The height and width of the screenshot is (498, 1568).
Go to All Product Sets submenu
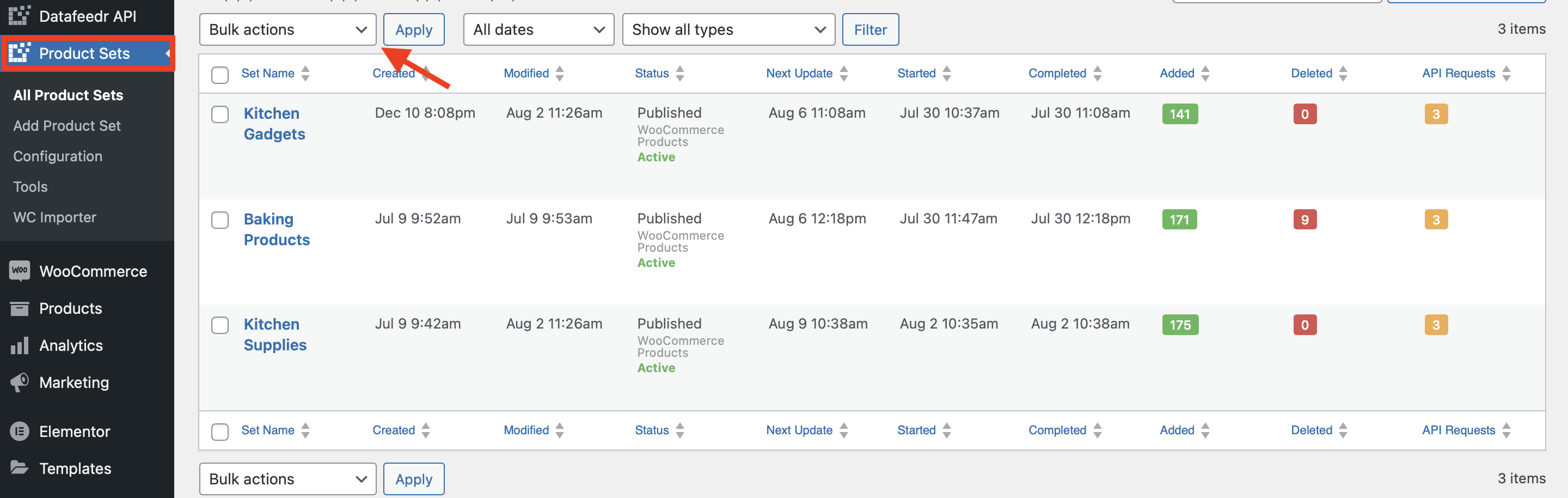pos(68,95)
